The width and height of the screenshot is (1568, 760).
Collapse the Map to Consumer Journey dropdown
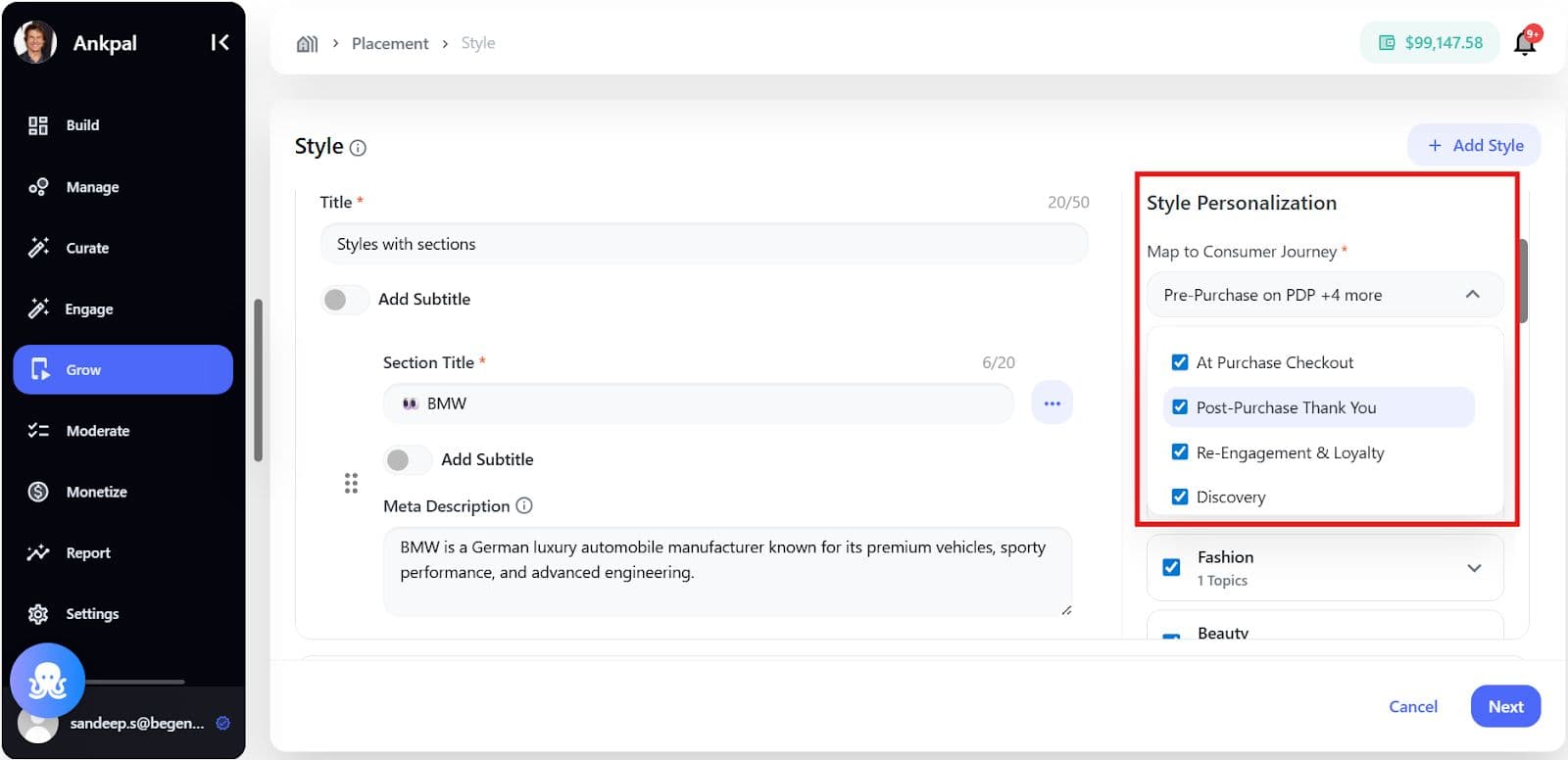1471,295
